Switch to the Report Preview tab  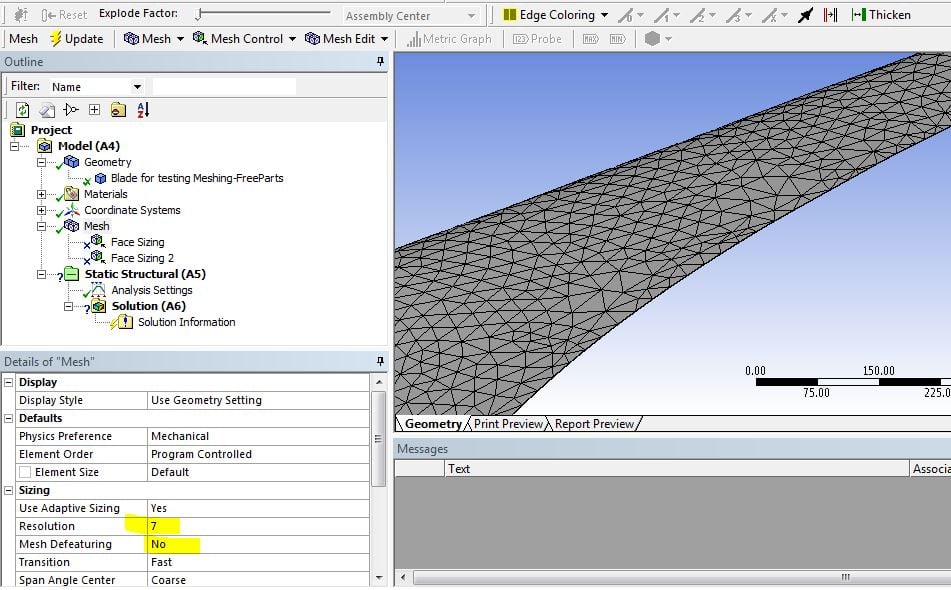coord(594,424)
